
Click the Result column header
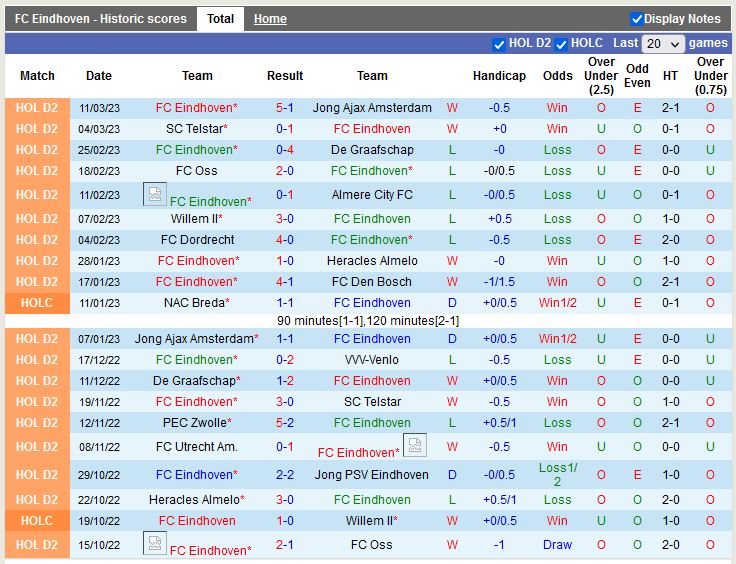coord(285,76)
